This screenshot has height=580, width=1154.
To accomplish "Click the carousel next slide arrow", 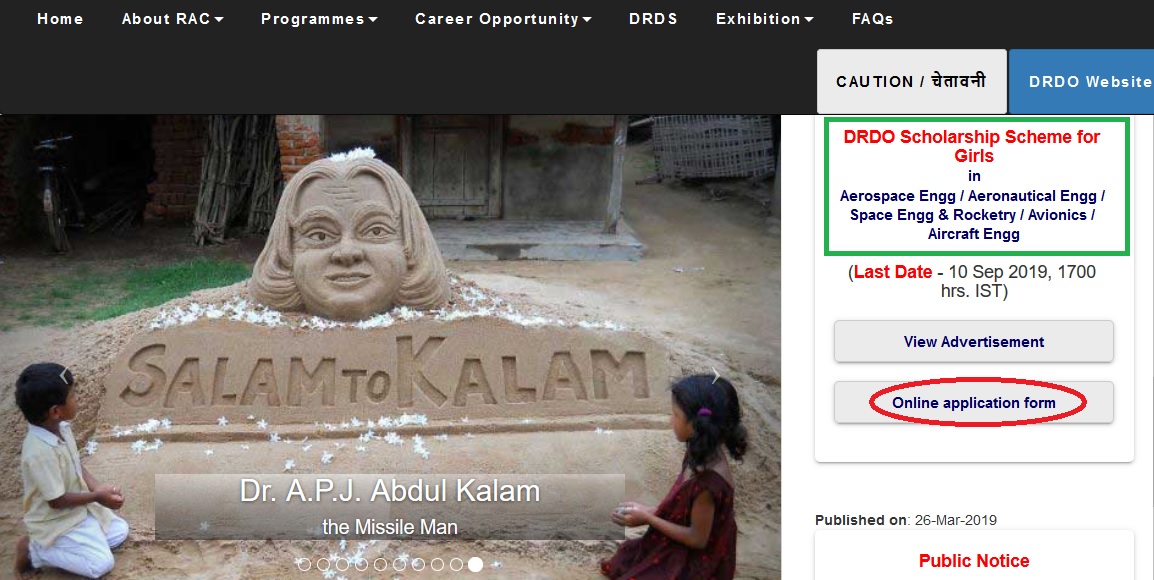I will tap(715, 376).
